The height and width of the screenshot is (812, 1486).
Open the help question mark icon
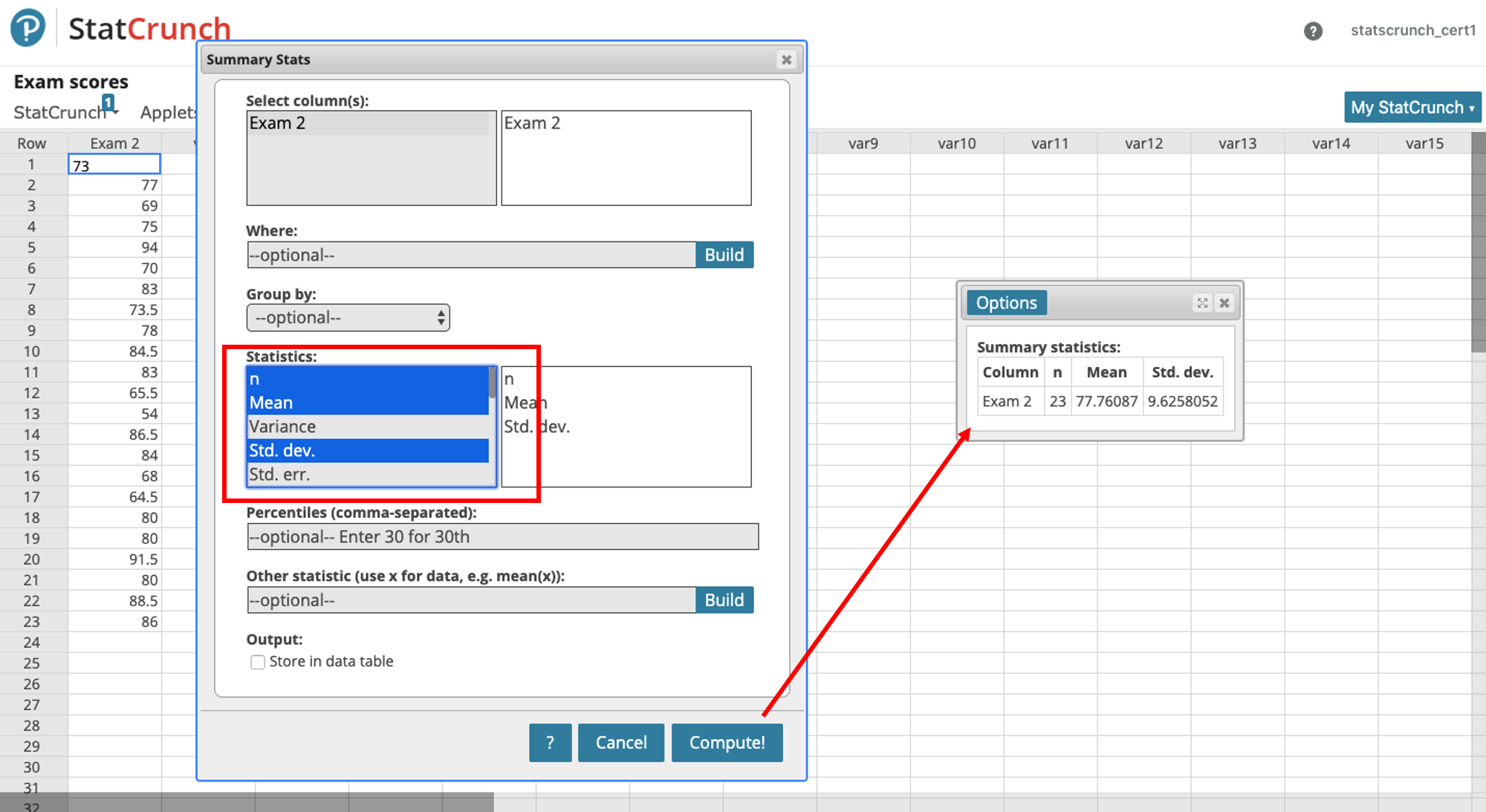pyautogui.click(x=1313, y=31)
